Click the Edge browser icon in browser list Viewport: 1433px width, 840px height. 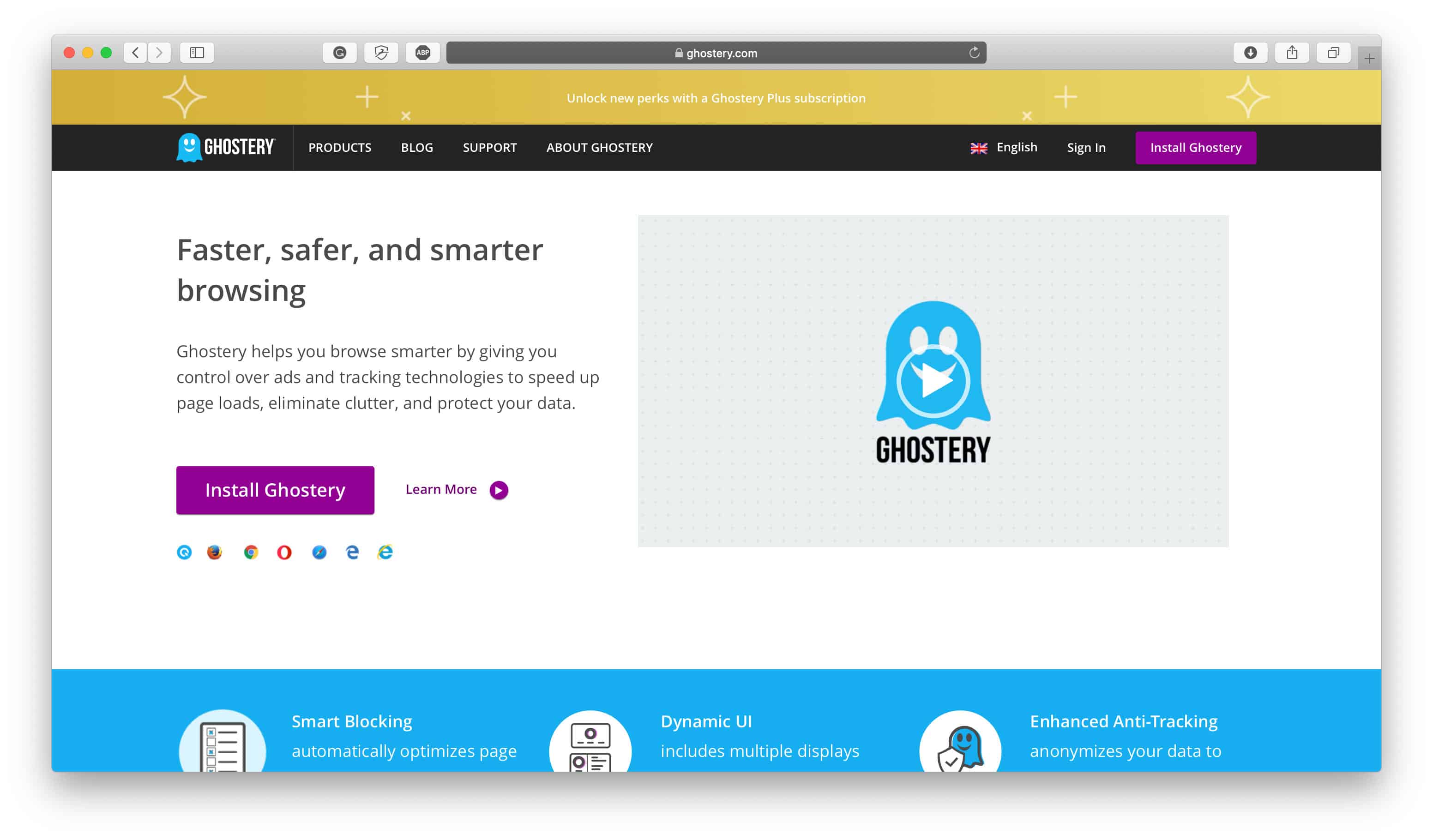[353, 552]
